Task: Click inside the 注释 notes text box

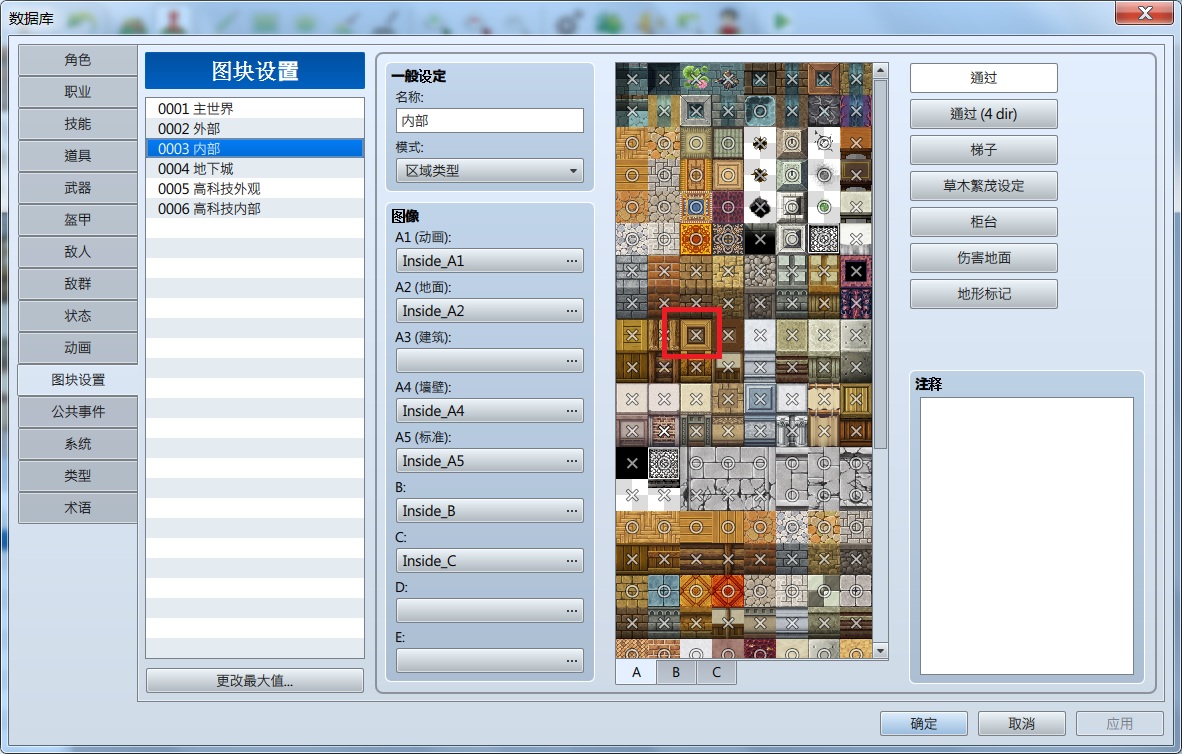Action: (1027, 535)
